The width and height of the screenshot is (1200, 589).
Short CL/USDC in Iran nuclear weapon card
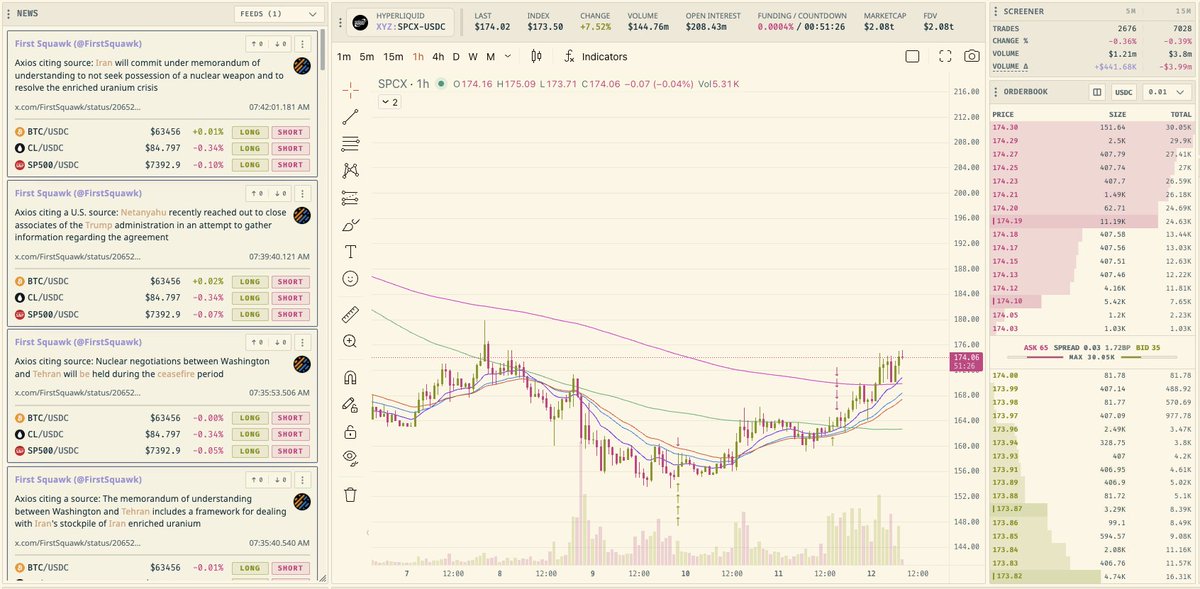pyautogui.click(x=290, y=148)
